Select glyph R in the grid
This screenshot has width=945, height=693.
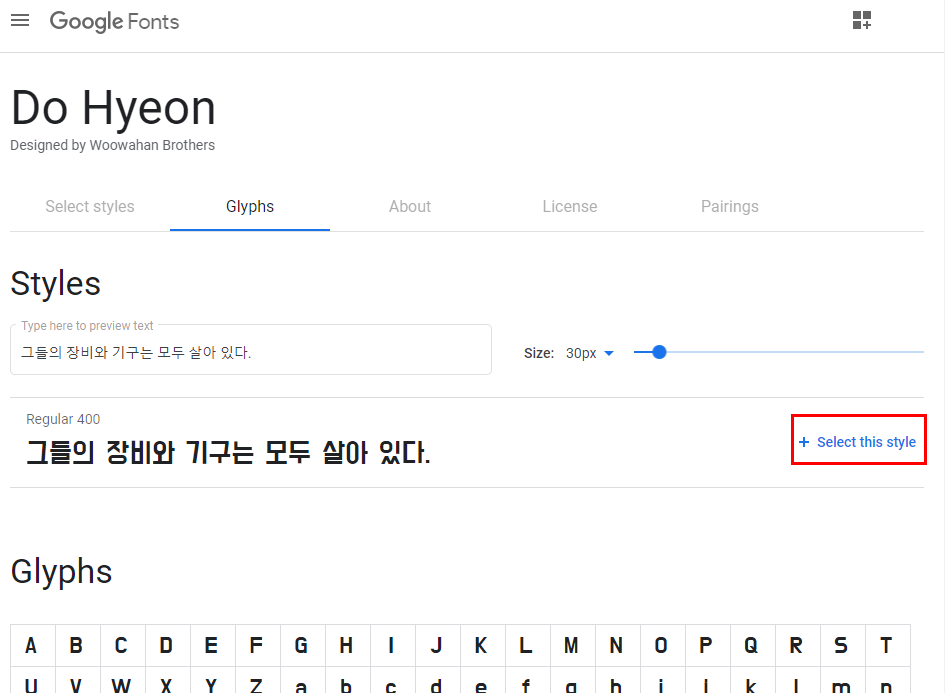pos(798,645)
